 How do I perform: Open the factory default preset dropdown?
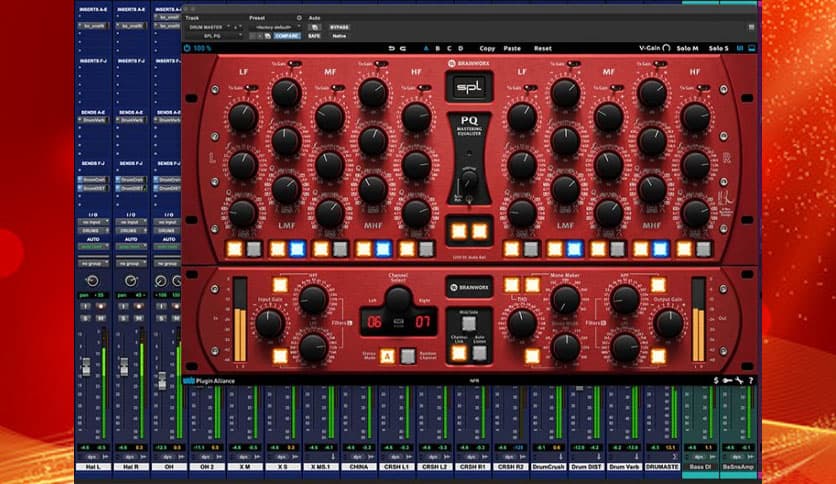(x=277, y=27)
